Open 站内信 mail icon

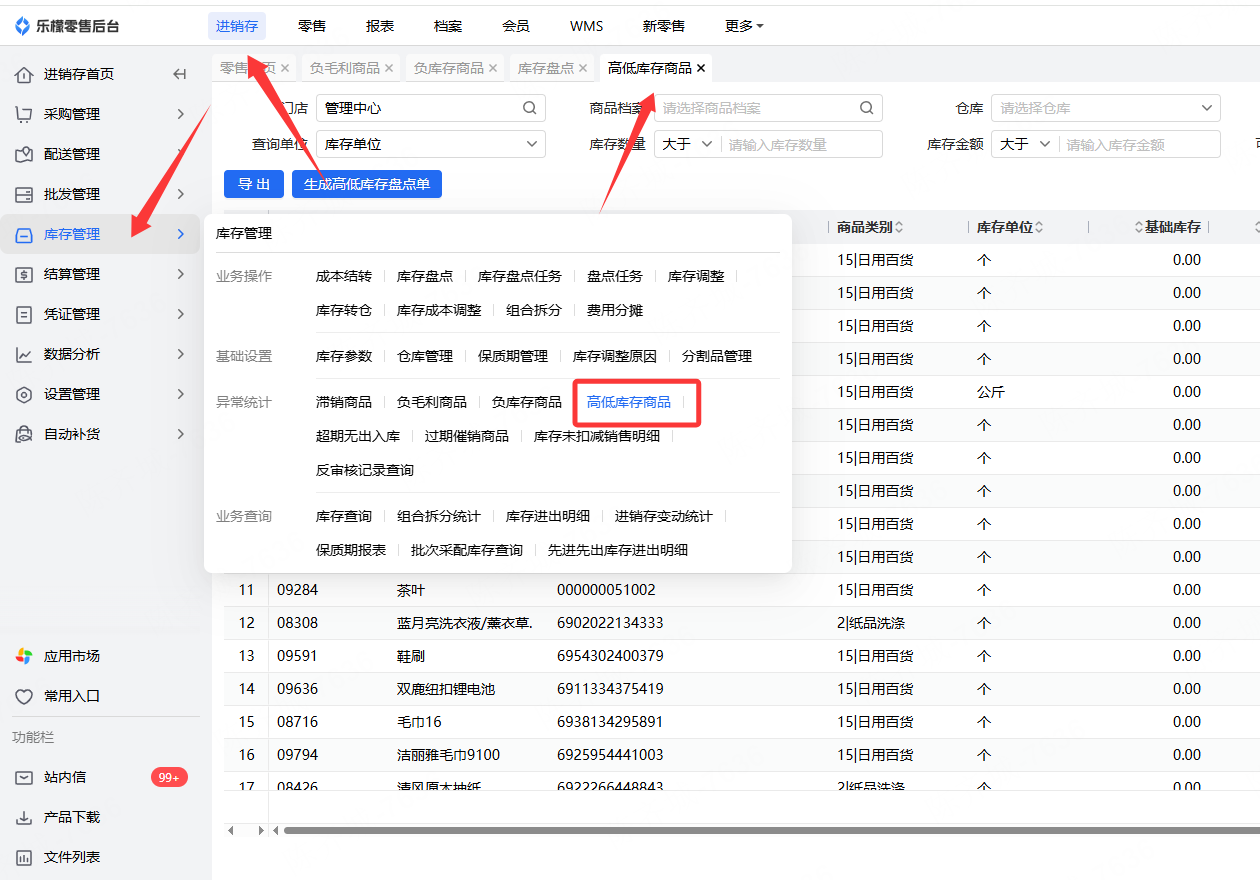pos(24,777)
